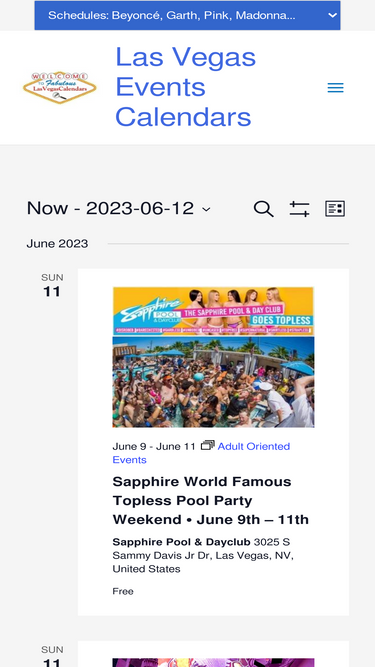Open the Las Vegas Events Calendars title link
Screen dimensions: 375x667
pyautogui.click(x=185, y=87)
